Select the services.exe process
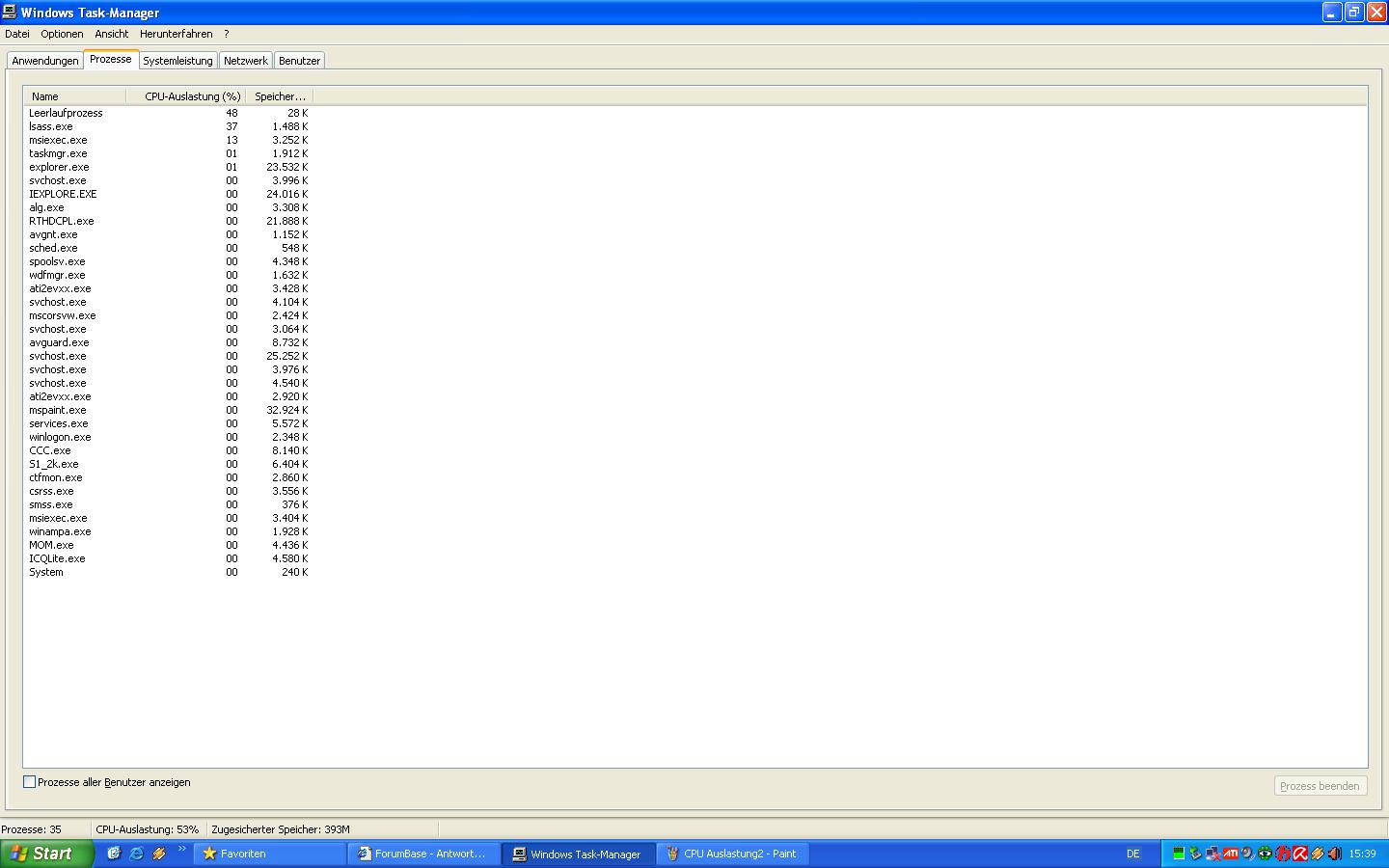The width and height of the screenshot is (1389, 868). tap(169, 423)
